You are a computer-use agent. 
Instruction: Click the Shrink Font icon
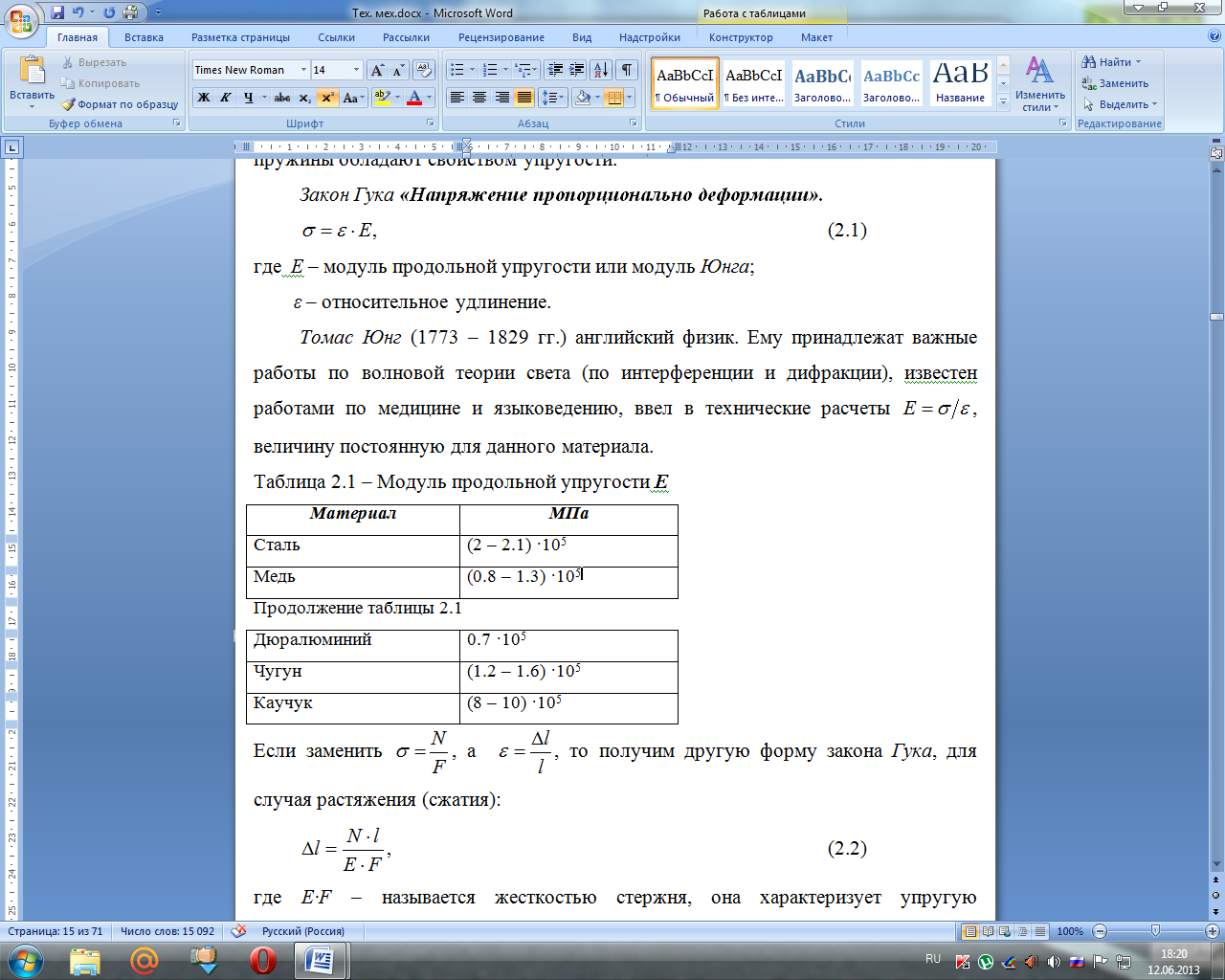(x=398, y=70)
